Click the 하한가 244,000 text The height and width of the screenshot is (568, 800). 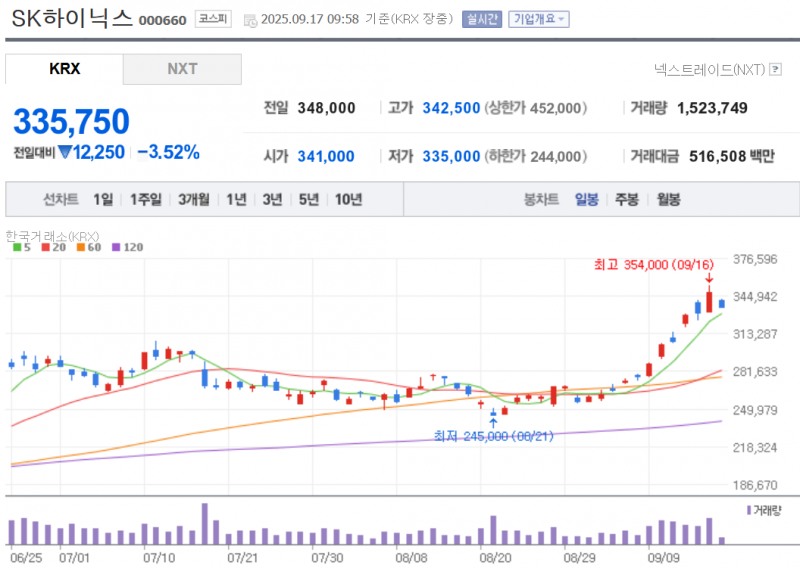tap(536, 156)
